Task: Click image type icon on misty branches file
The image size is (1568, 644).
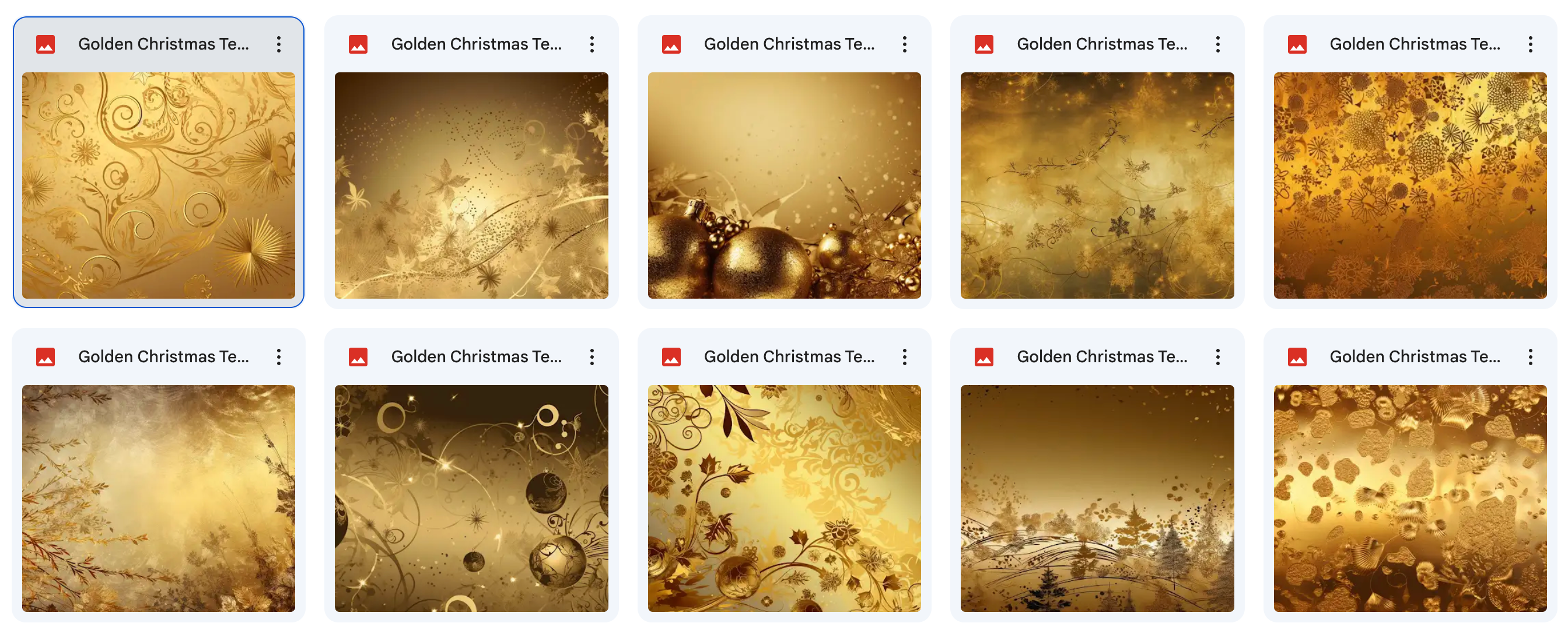Action: point(45,356)
